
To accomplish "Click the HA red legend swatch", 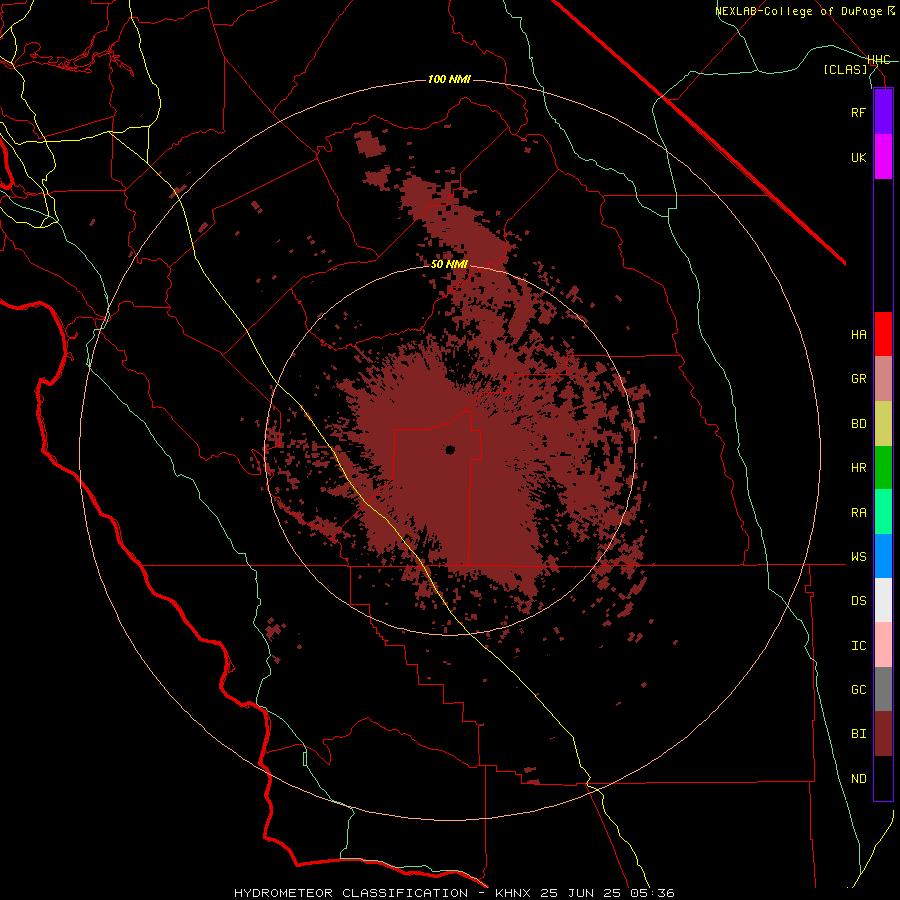I will click(x=883, y=334).
